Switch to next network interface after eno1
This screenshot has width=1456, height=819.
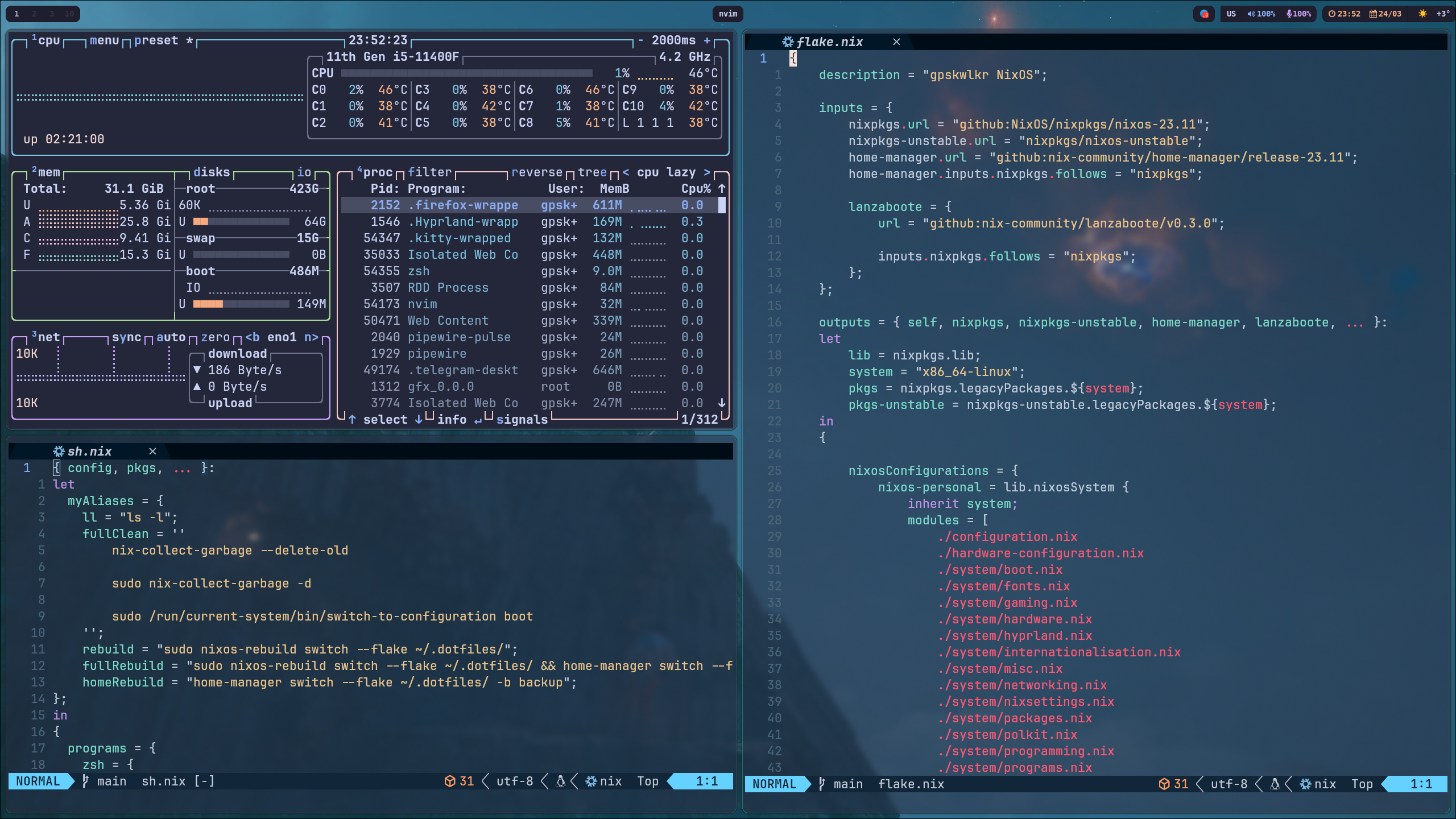coord(311,337)
